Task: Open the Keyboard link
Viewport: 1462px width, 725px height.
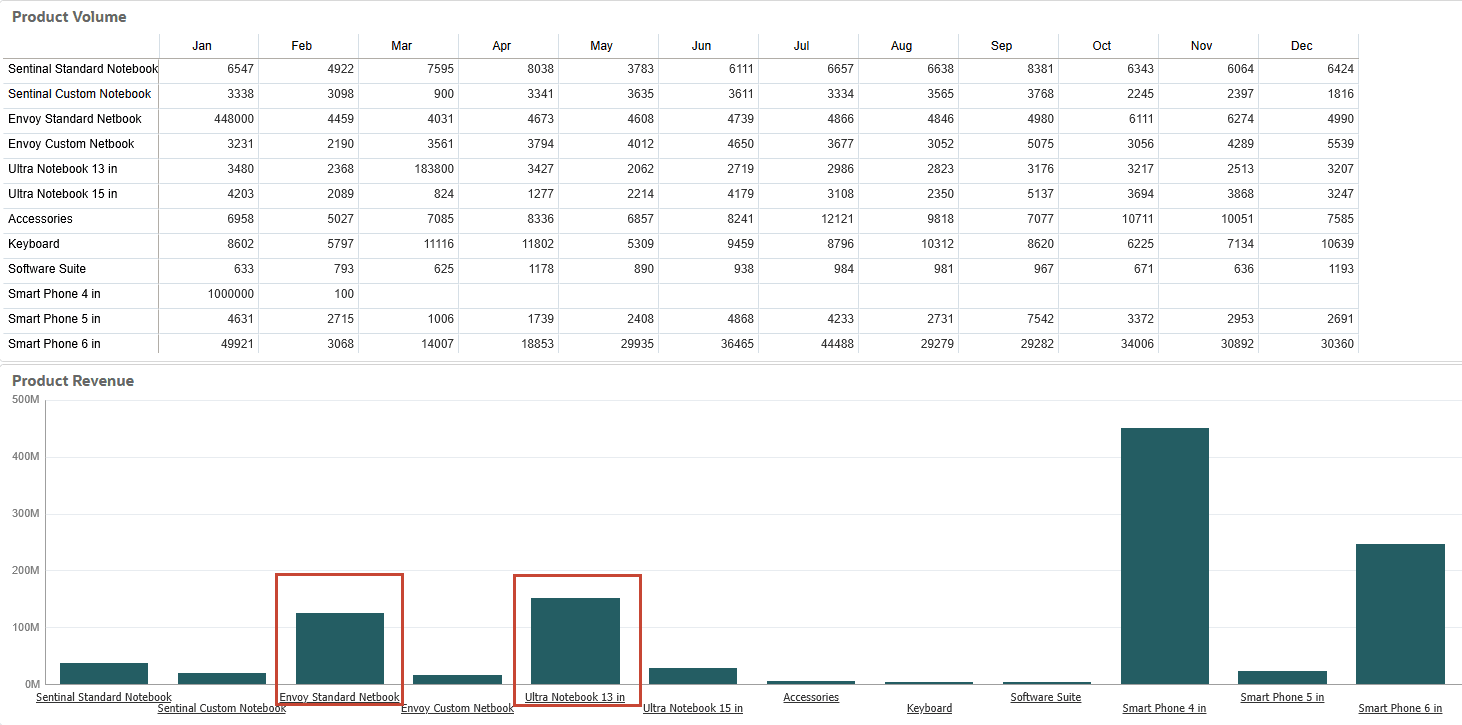Action: click(929, 708)
